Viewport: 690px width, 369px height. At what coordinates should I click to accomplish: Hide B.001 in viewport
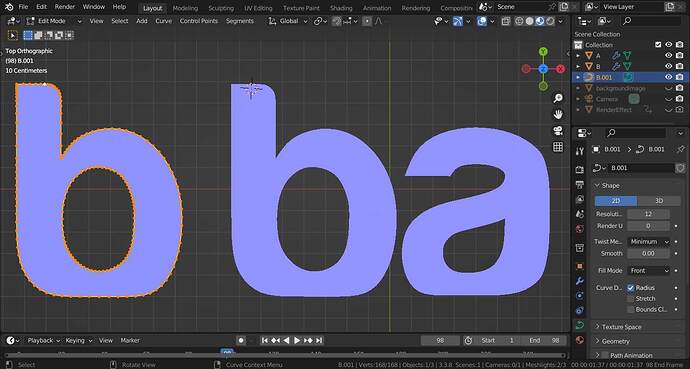click(668, 77)
